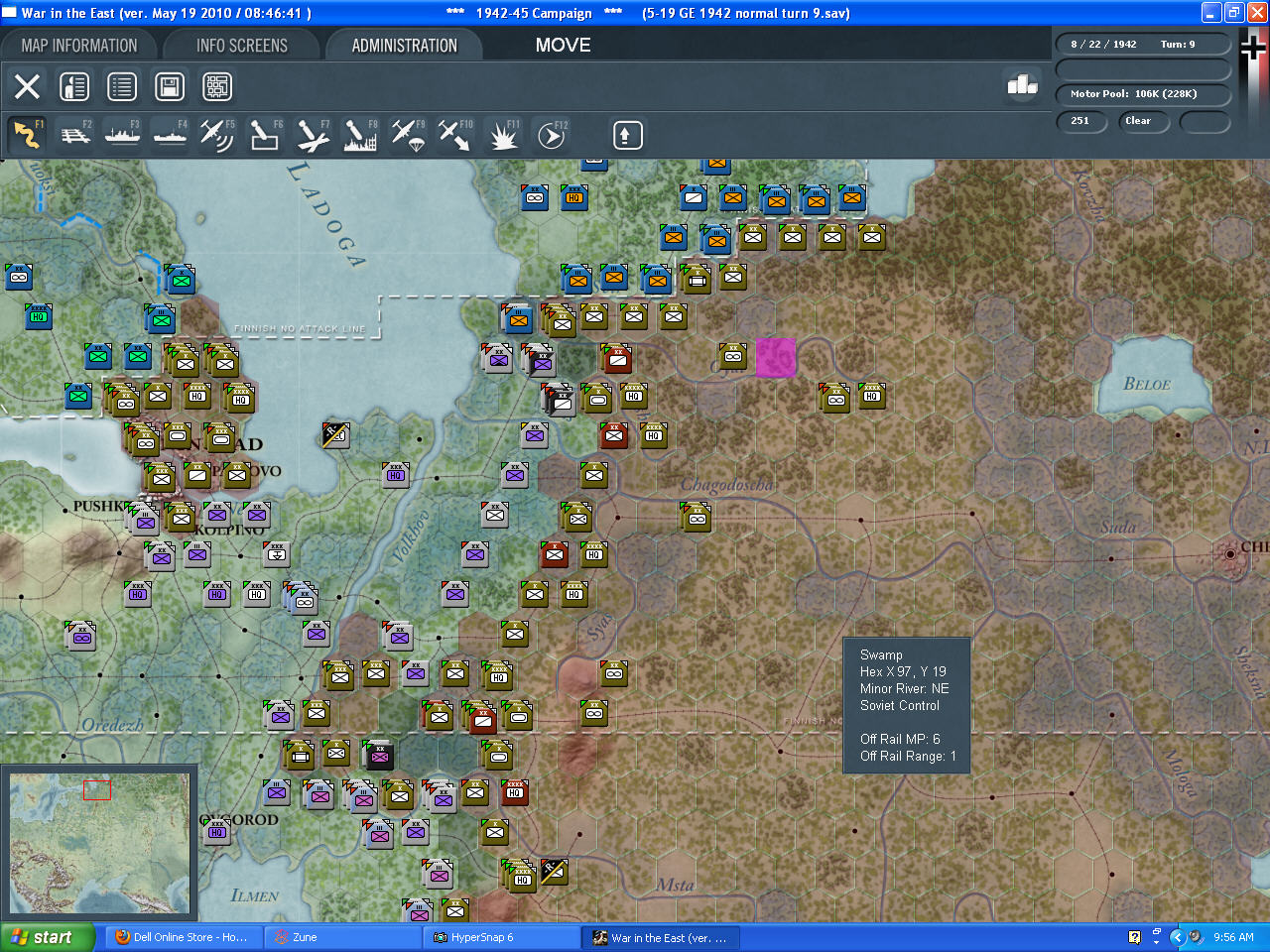
Task: Click War in the East taskbar button
Action: coord(661,937)
